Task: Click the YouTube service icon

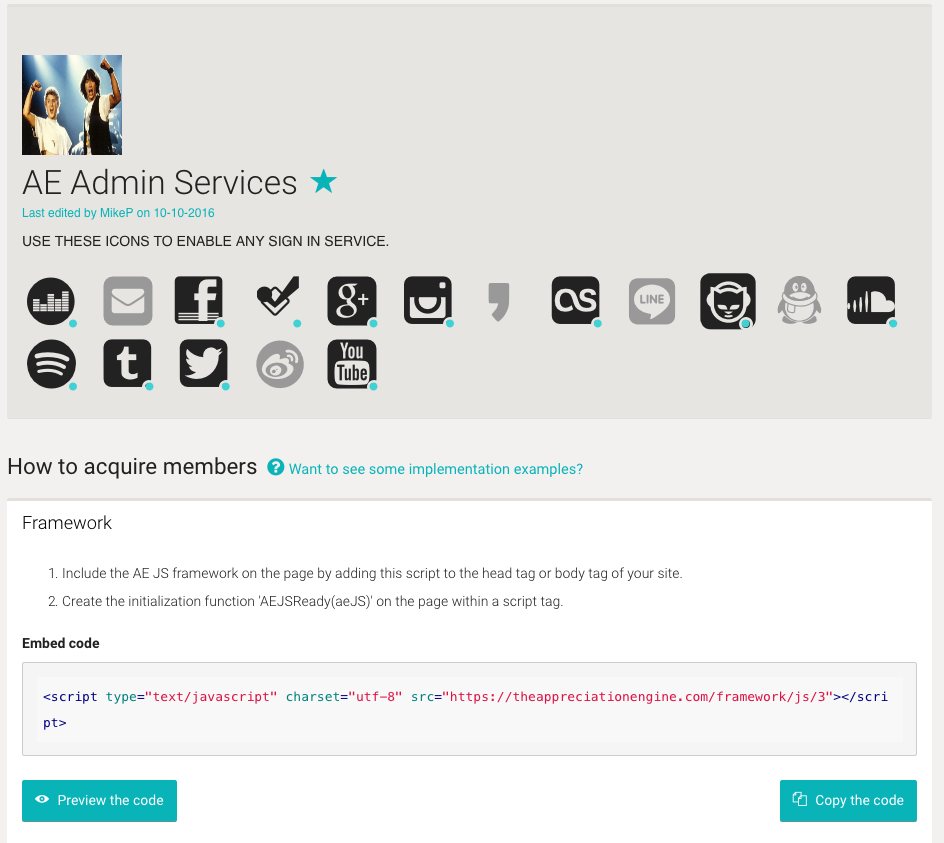Action: [x=352, y=364]
